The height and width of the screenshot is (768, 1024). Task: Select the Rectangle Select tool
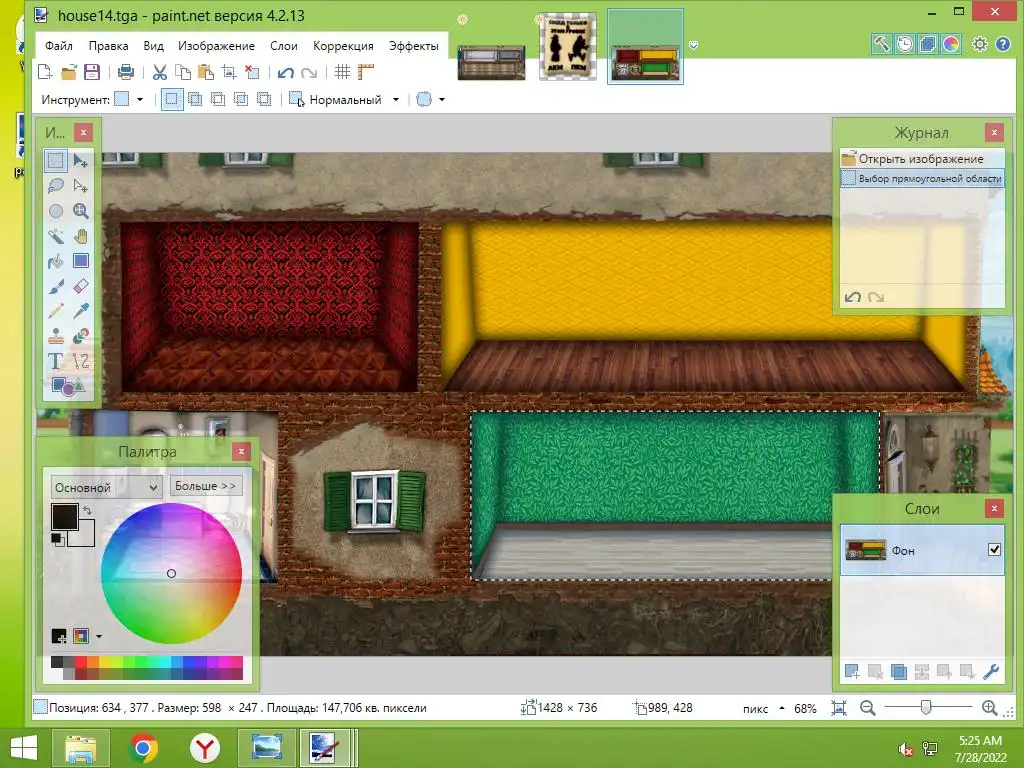pyautogui.click(x=56, y=160)
